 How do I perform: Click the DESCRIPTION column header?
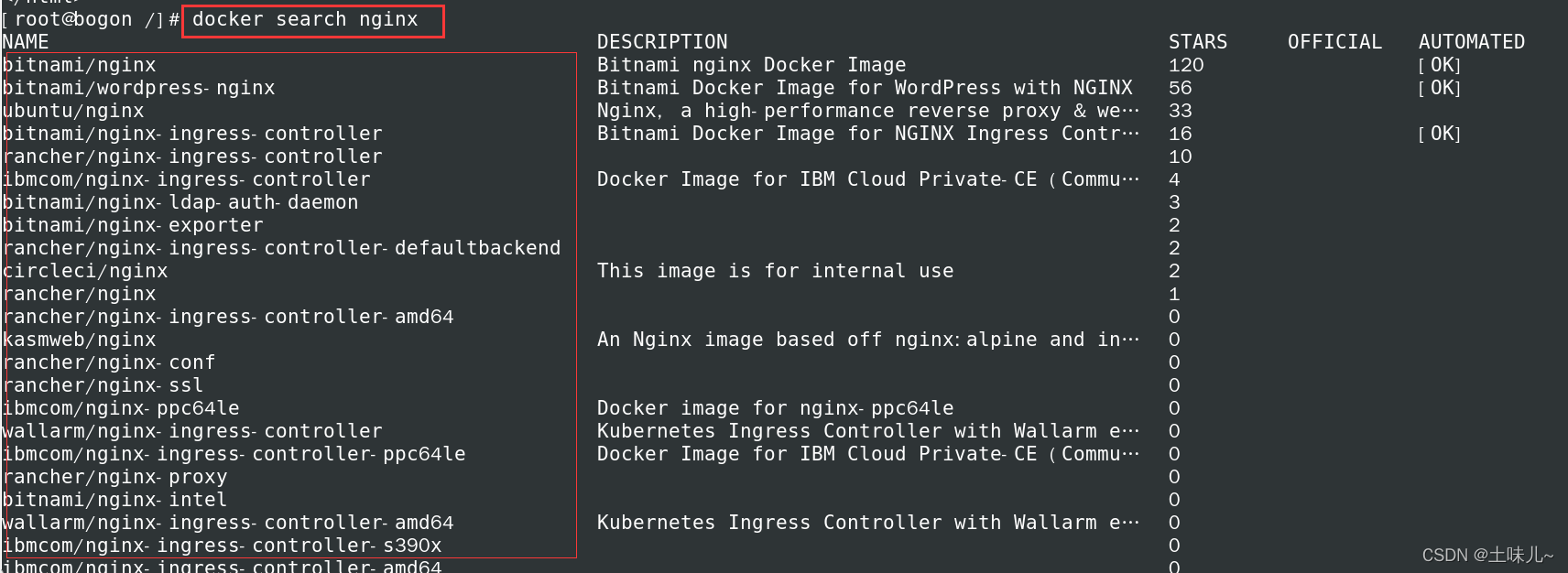662,42
